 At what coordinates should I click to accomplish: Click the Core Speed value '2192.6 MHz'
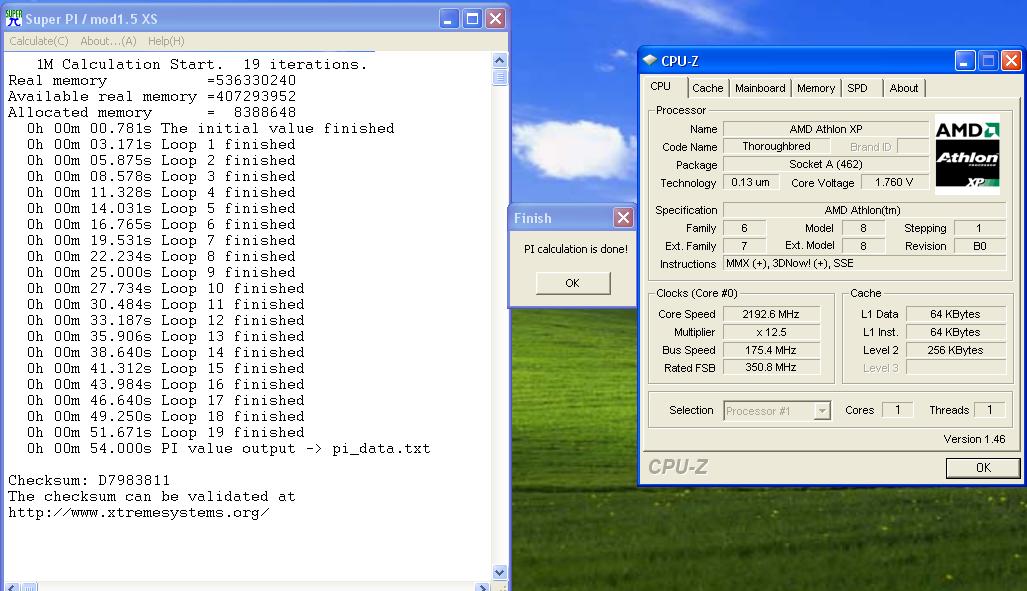point(771,314)
